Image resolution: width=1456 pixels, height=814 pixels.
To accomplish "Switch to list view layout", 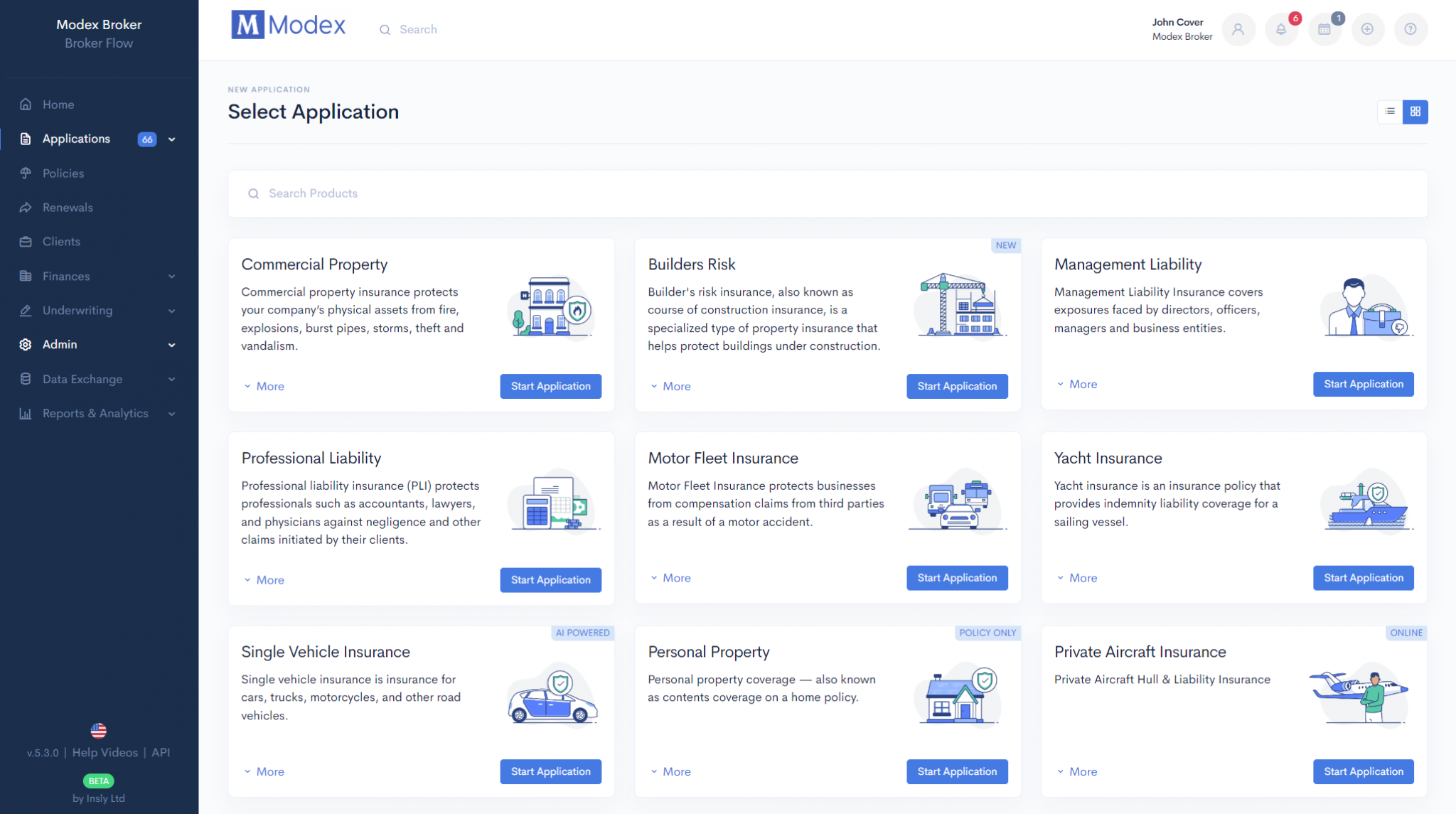I will click(1390, 112).
